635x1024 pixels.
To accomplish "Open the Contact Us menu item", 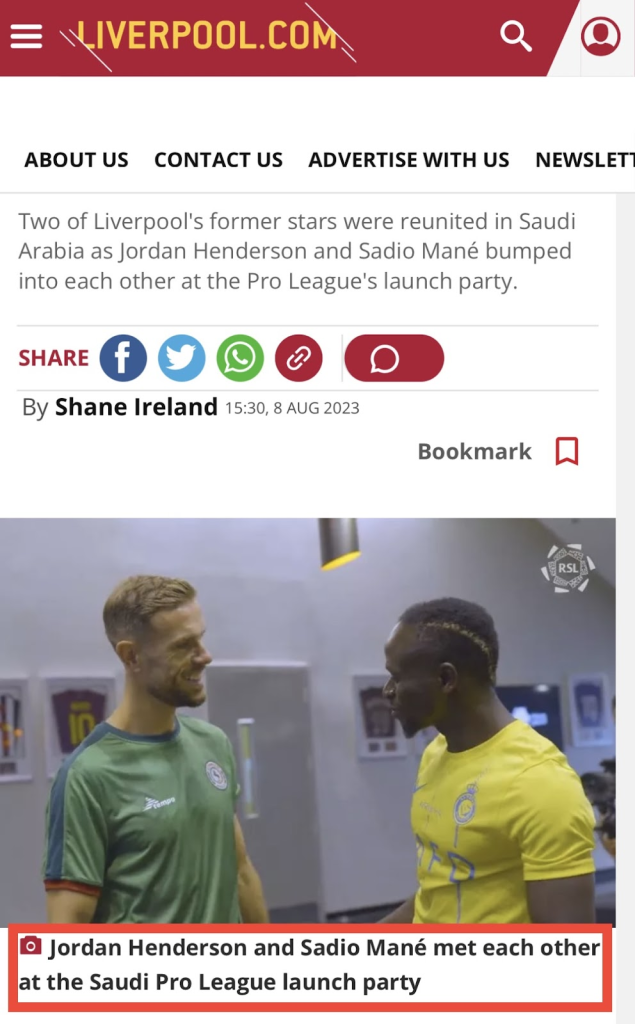I will 218,160.
